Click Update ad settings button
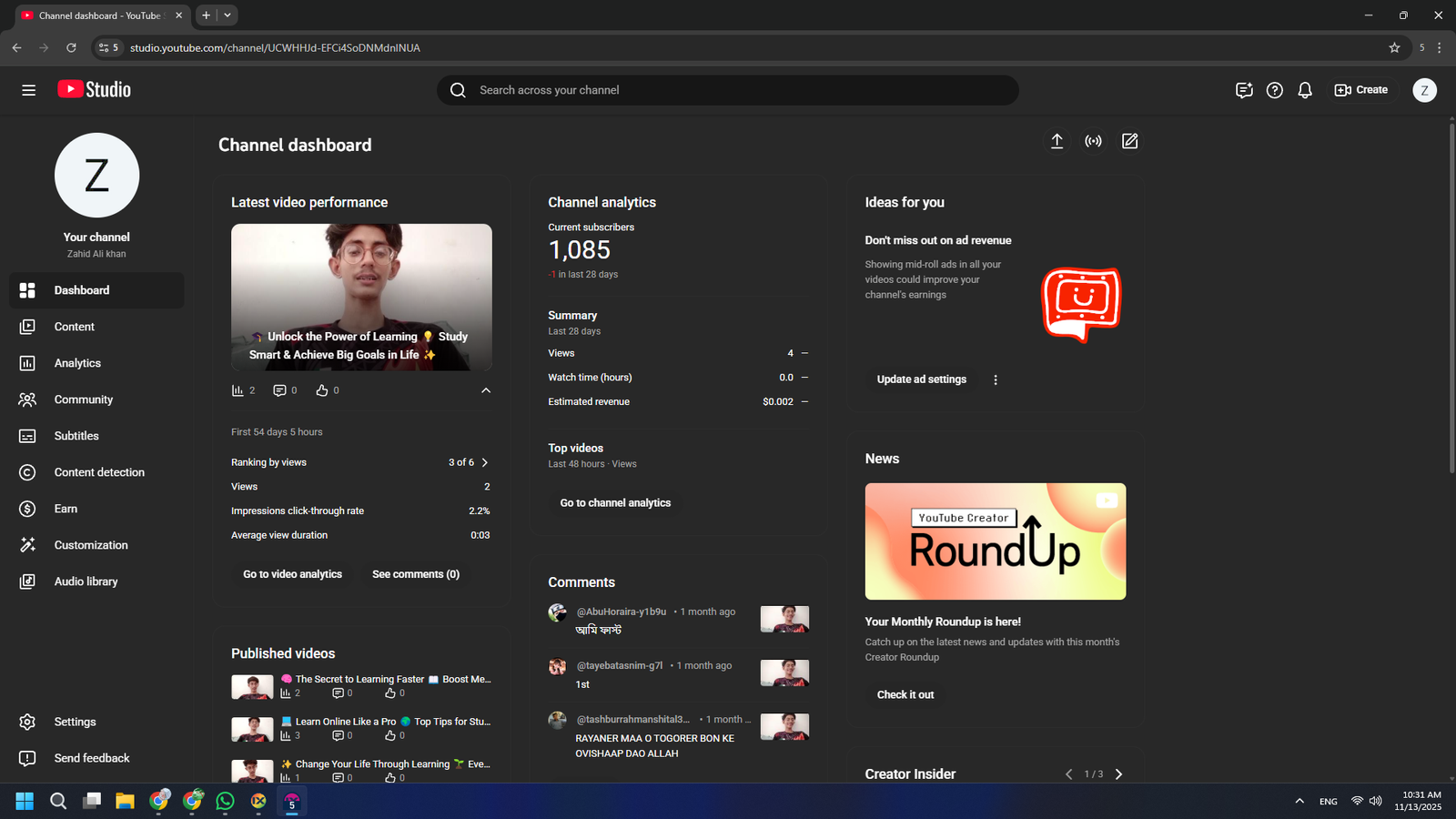The image size is (1456, 819). tap(921, 379)
